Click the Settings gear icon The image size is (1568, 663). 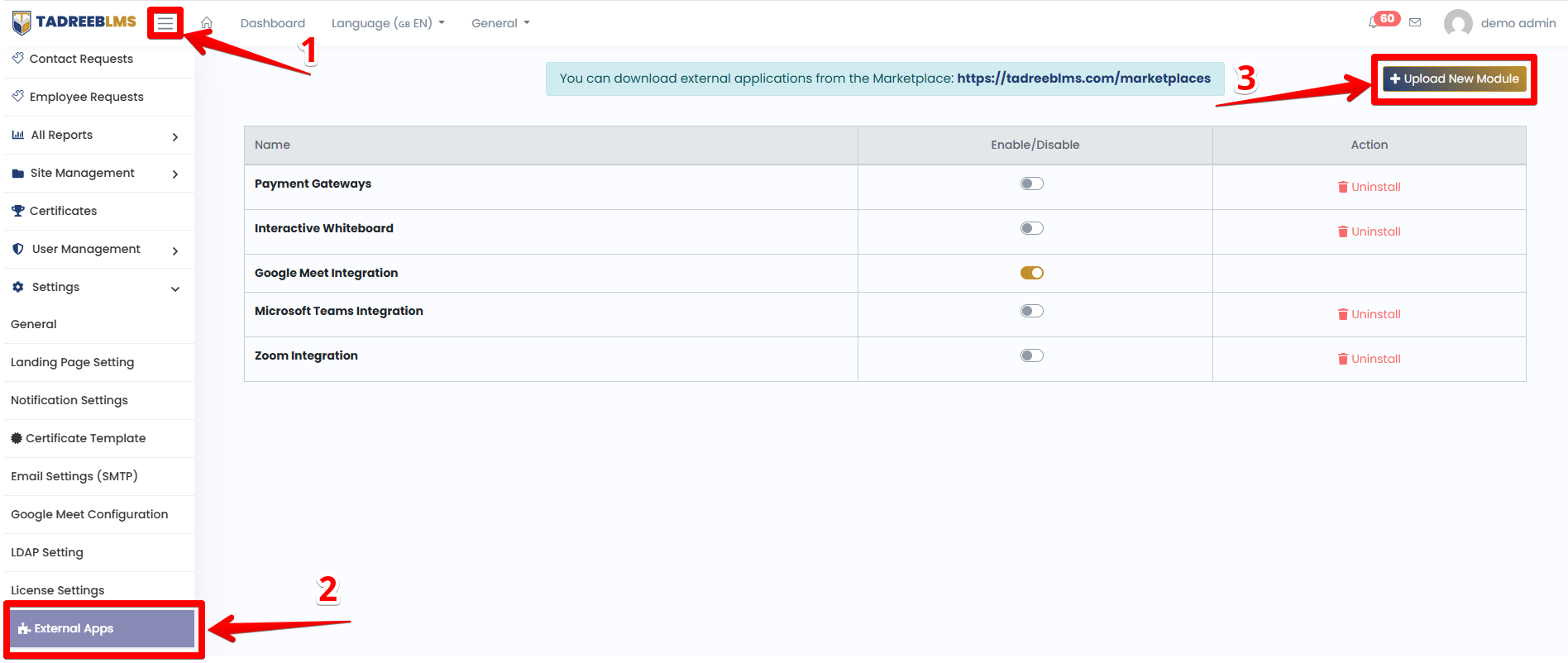[x=18, y=287]
